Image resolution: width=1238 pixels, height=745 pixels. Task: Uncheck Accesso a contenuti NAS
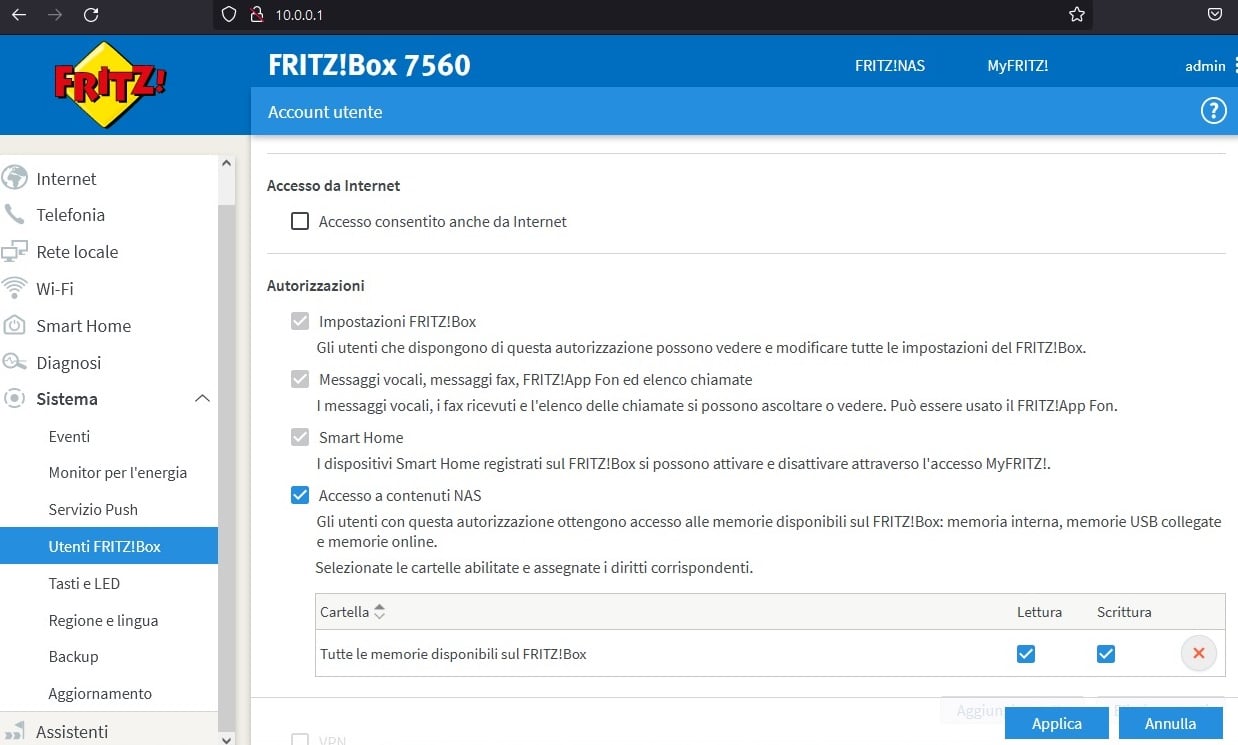[x=300, y=495]
